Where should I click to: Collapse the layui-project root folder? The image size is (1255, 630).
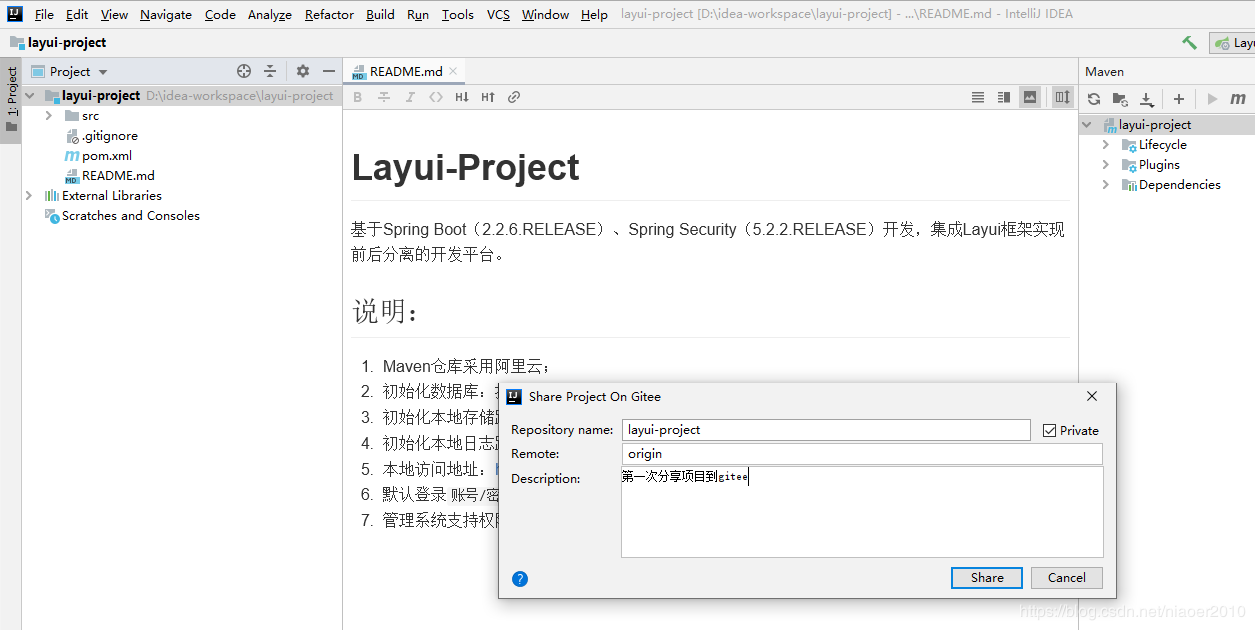(x=30, y=96)
